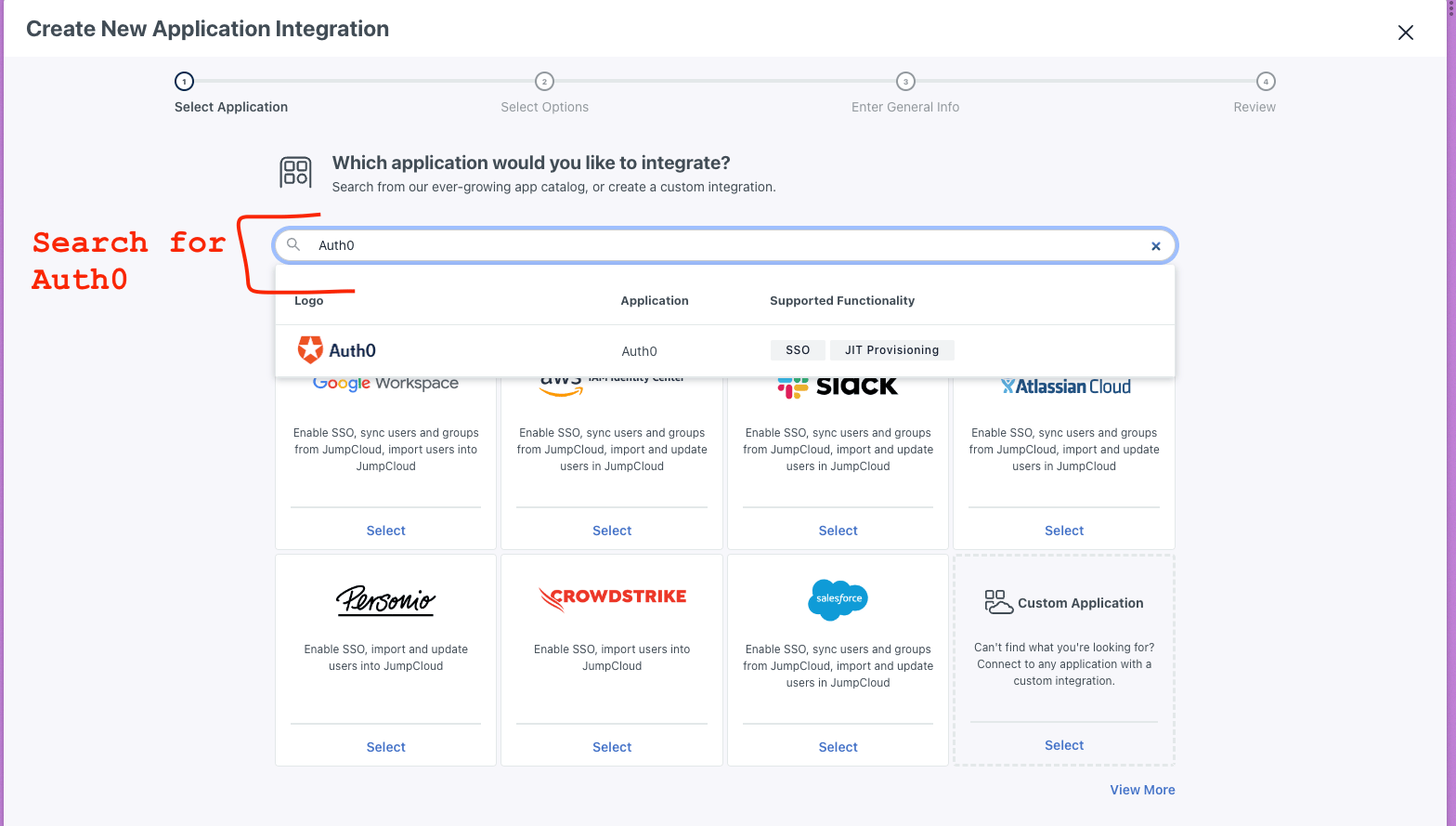Click the Slack logo card
The width and height of the screenshot is (1456, 826).
[x=838, y=387]
